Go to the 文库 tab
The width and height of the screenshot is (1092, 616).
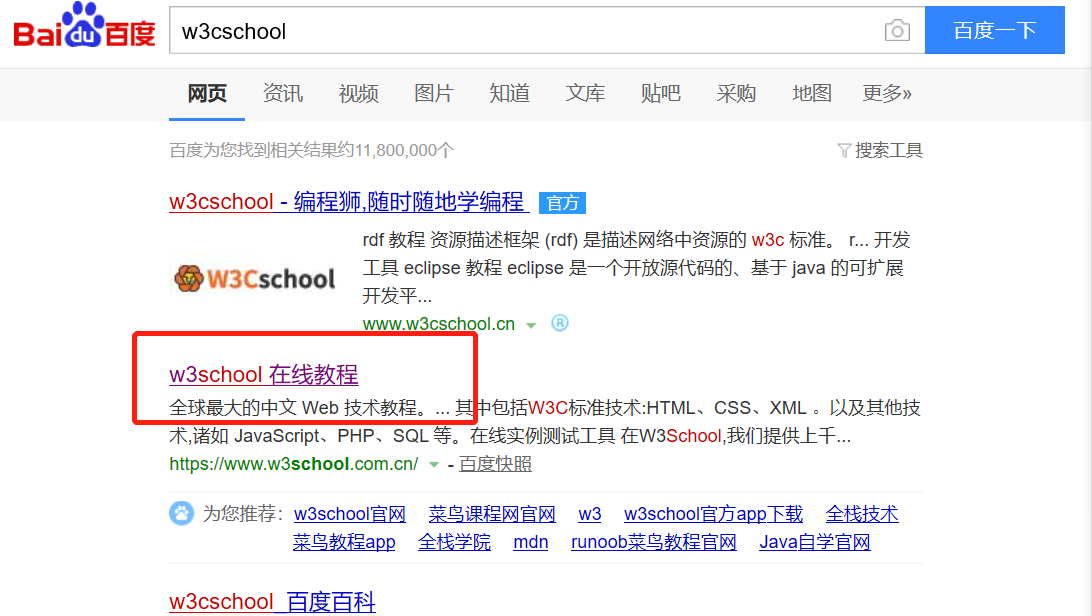tap(585, 93)
